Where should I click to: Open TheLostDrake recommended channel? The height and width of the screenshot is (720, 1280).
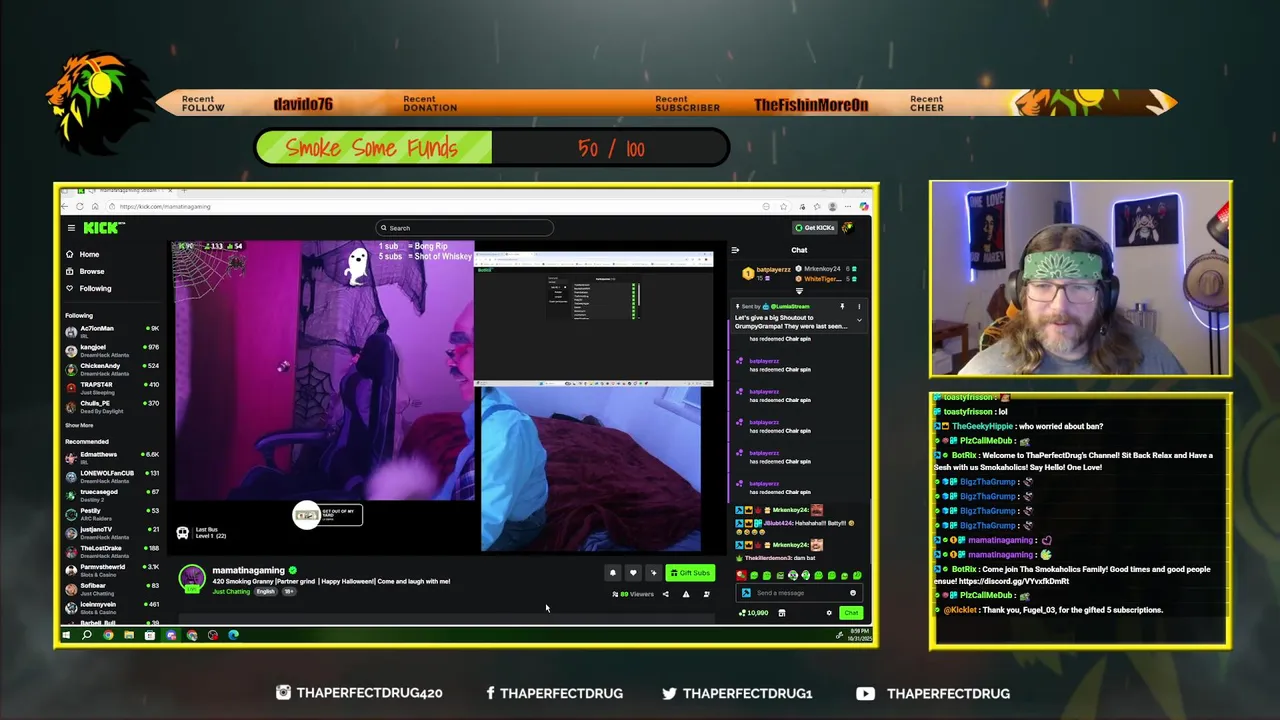pos(112,551)
